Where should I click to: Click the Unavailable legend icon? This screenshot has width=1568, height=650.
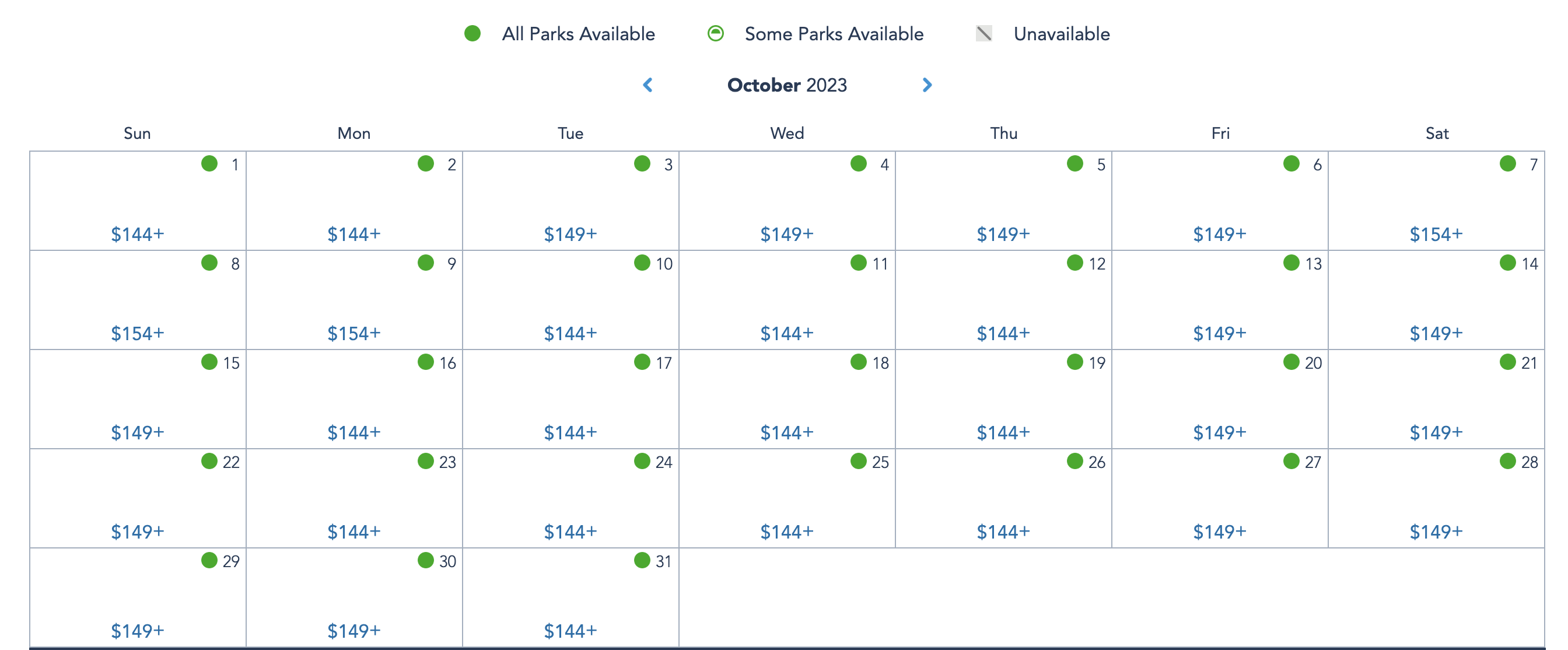coord(984,33)
